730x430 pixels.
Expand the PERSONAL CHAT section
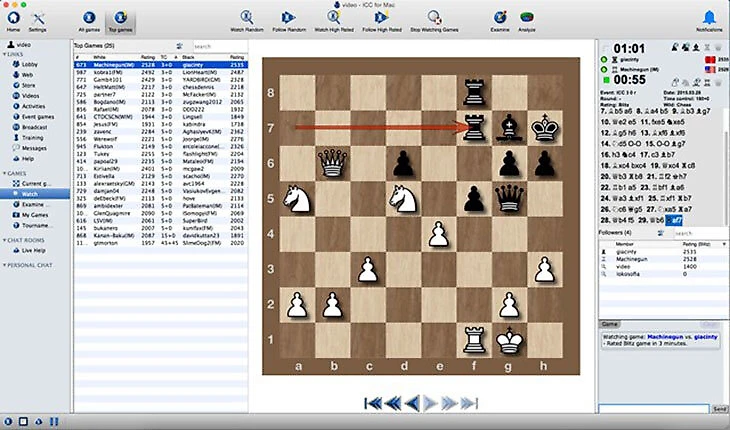[5, 264]
